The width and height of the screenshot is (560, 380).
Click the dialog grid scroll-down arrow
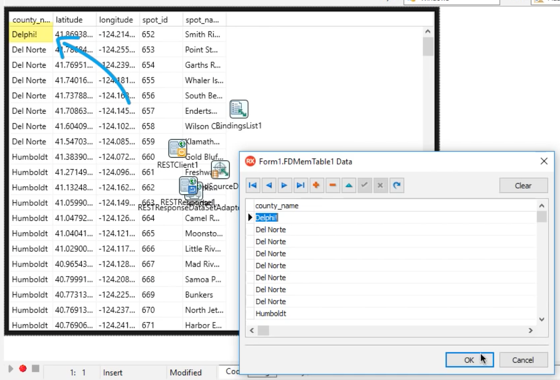542,319
